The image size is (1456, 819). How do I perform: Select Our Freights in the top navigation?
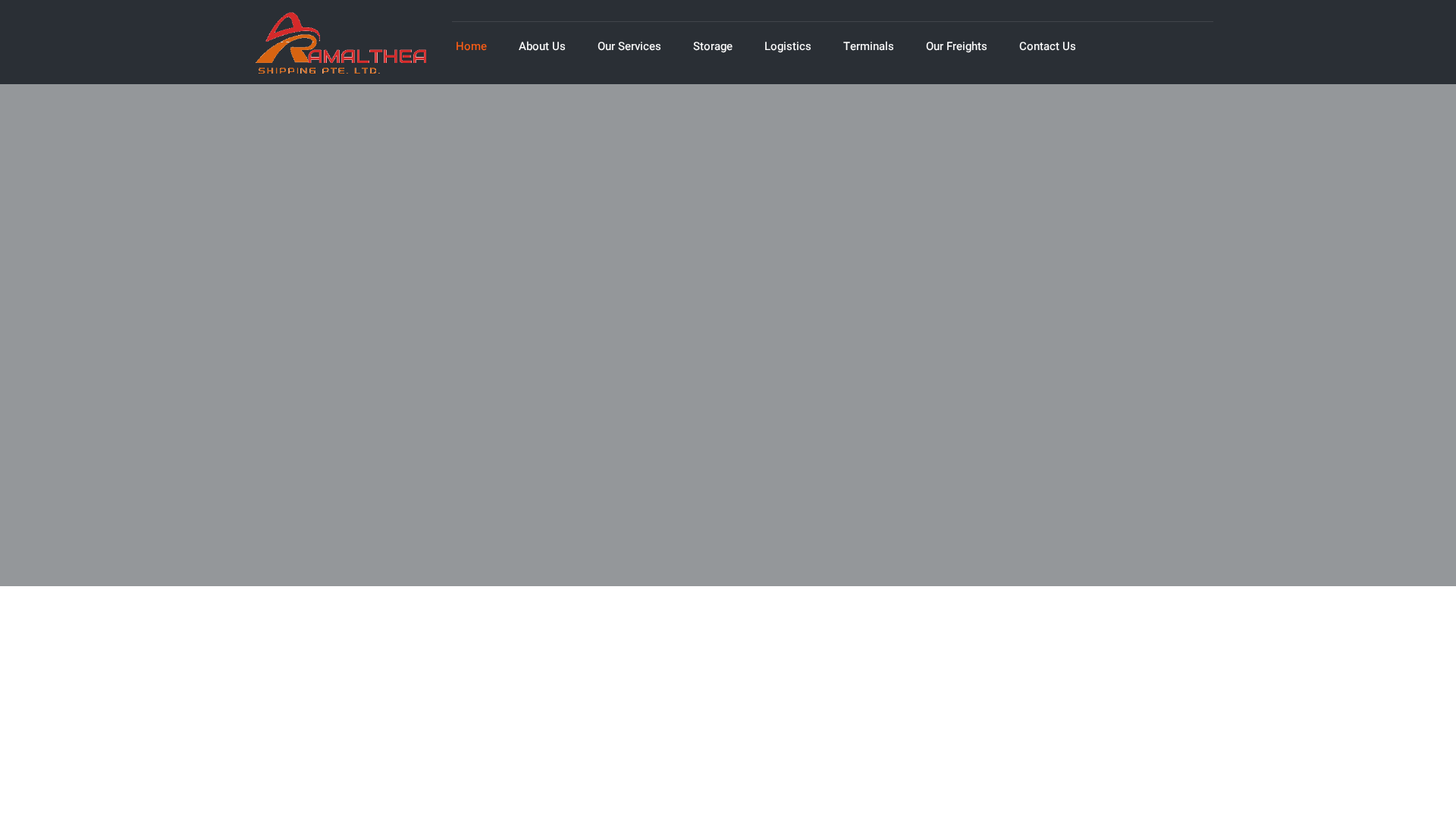tap(956, 46)
